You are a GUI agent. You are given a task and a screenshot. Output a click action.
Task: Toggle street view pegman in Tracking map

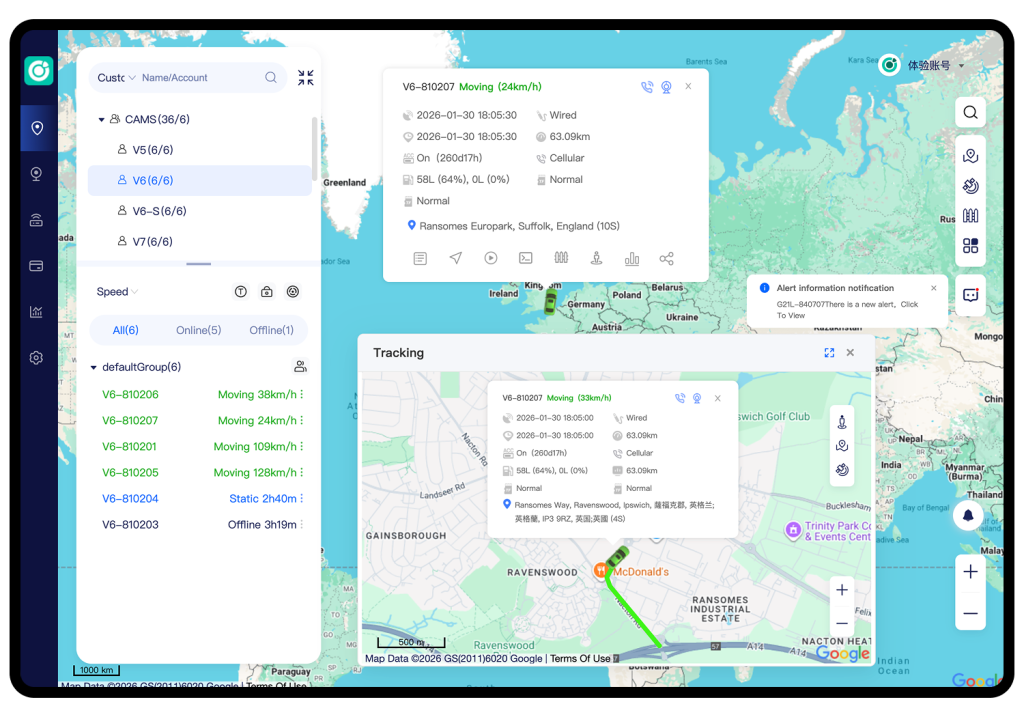click(x=842, y=421)
